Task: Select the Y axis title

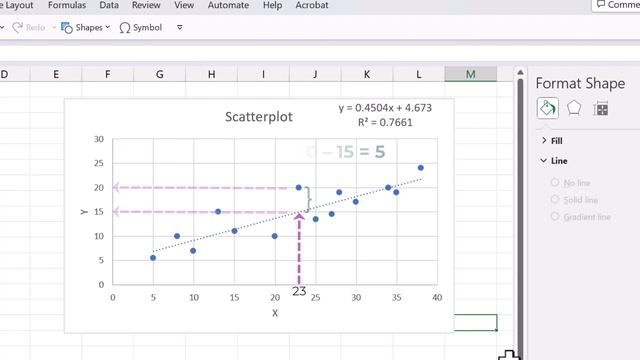Action: point(84,212)
